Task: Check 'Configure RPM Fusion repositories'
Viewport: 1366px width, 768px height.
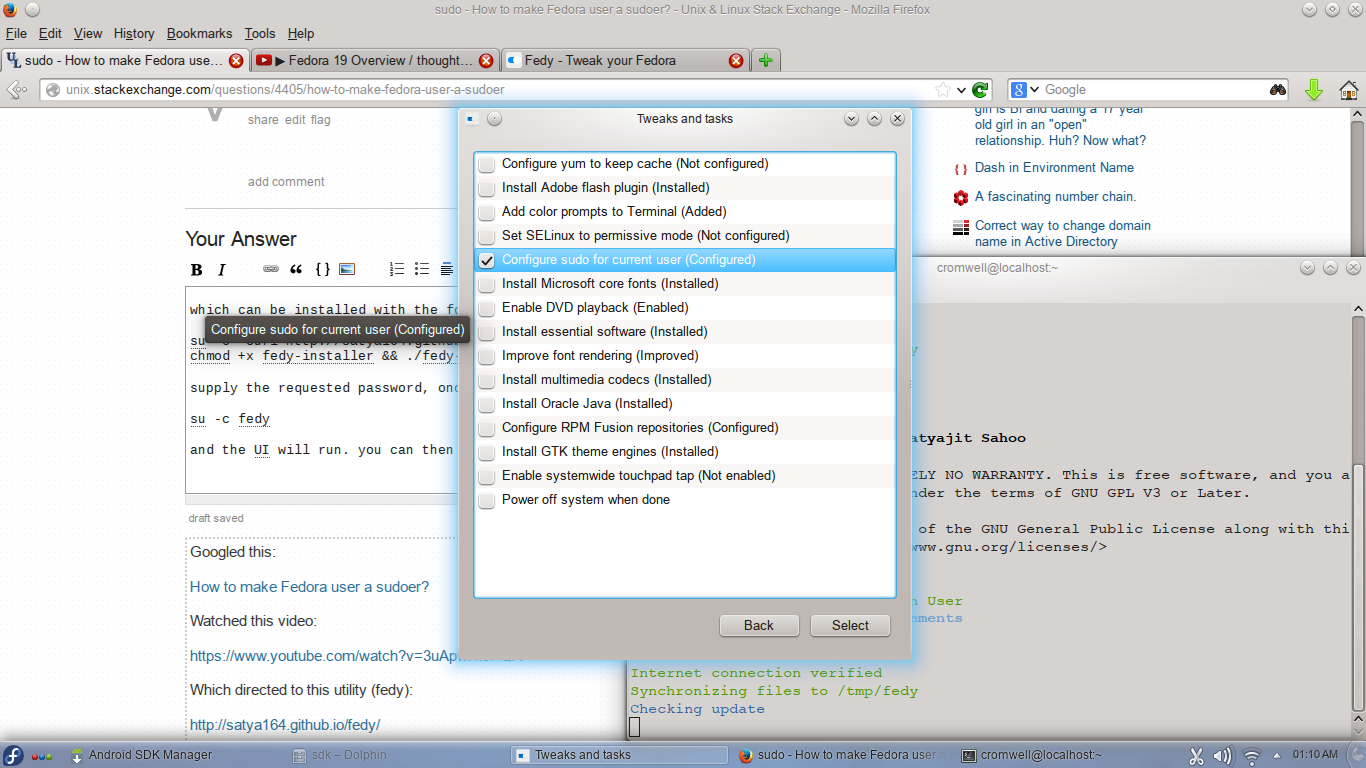Action: point(486,428)
